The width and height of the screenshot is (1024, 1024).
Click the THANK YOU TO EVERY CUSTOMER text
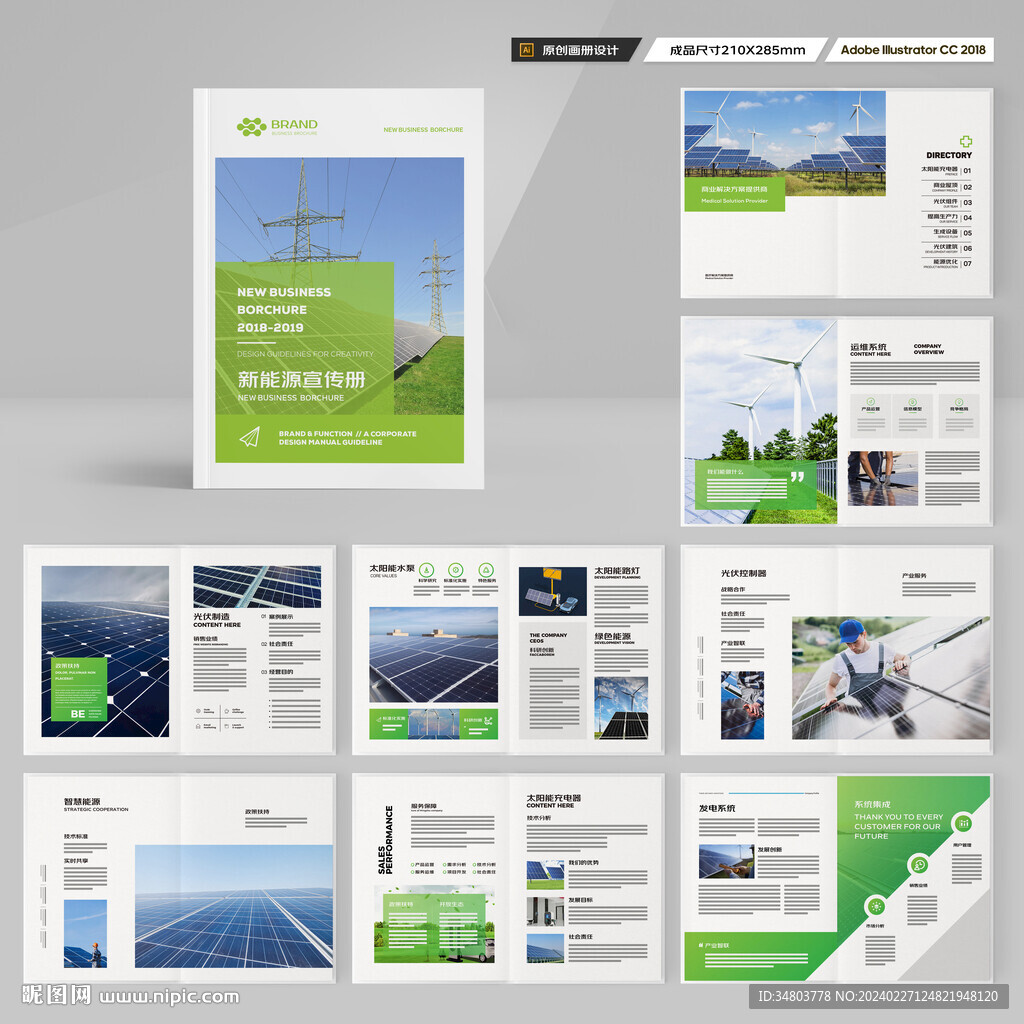pos(899,826)
